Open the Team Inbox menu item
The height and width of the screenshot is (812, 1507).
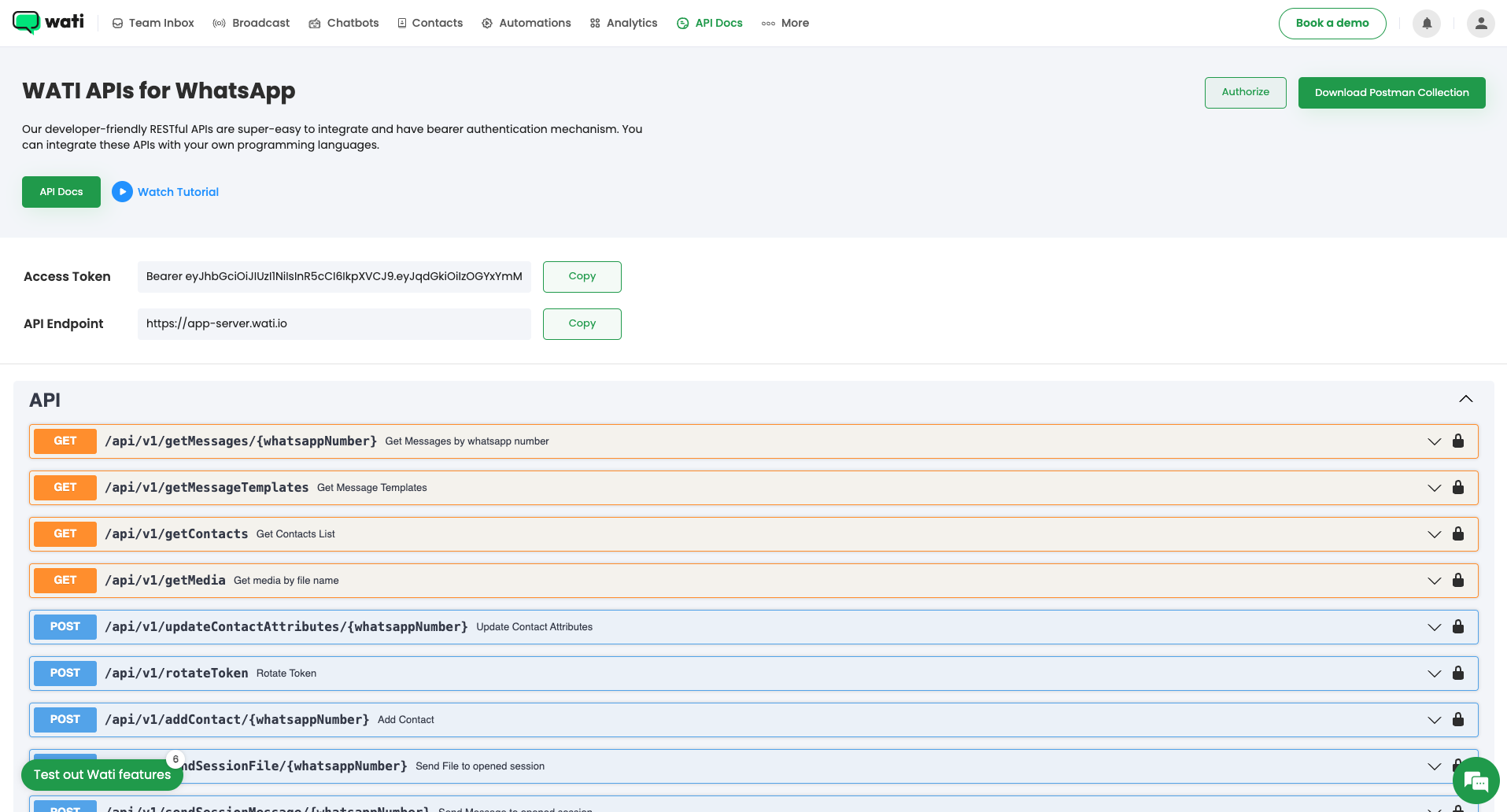pos(153,23)
